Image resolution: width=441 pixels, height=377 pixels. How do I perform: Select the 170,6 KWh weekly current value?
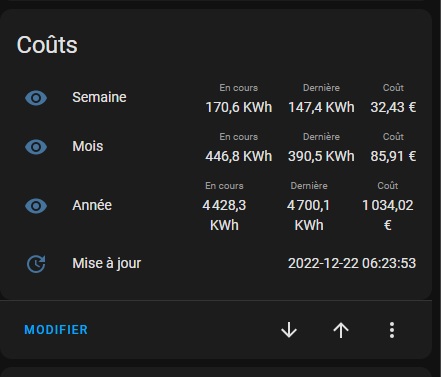pyautogui.click(x=239, y=107)
